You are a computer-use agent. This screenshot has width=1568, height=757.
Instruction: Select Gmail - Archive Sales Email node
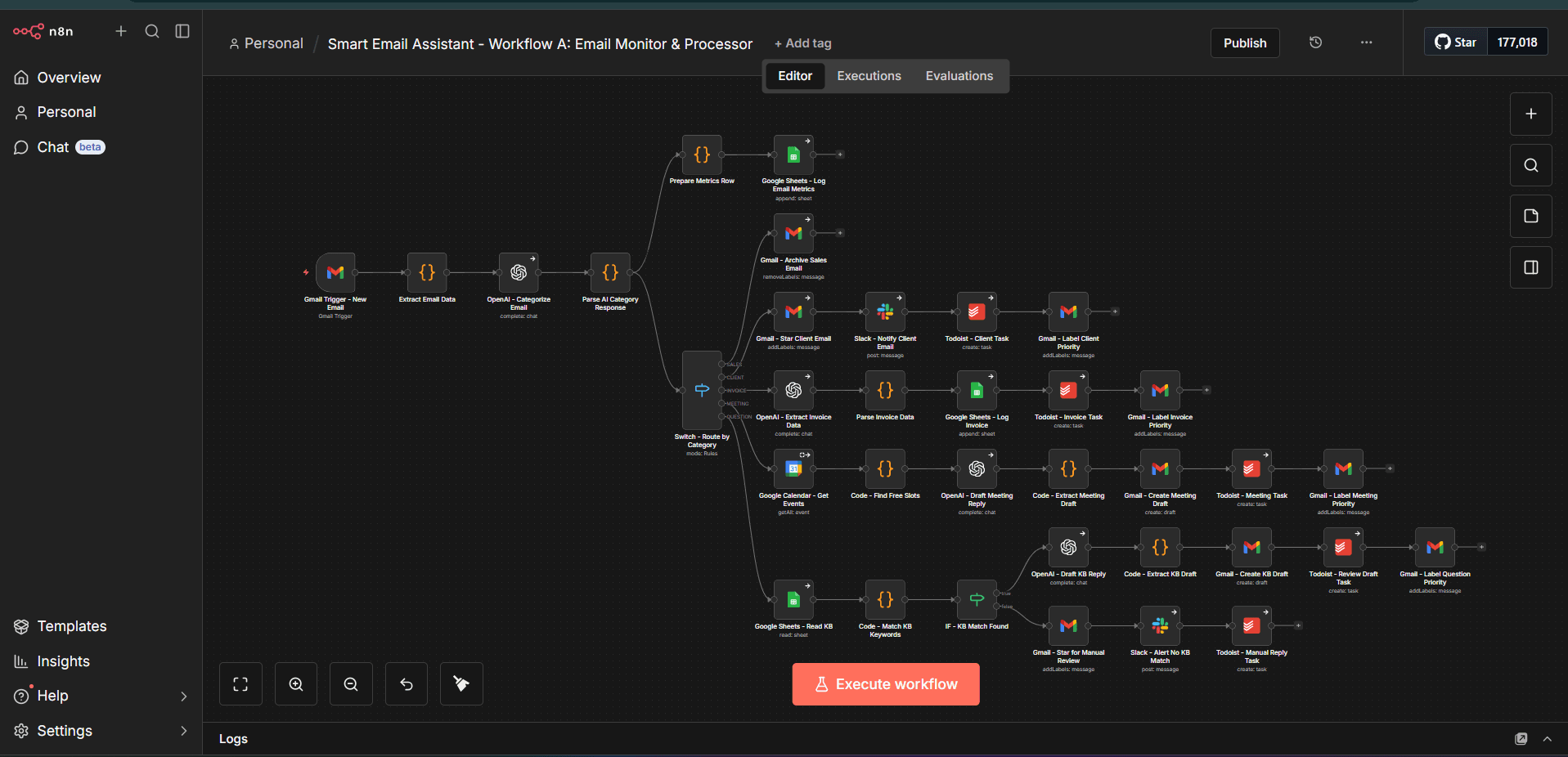point(793,233)
